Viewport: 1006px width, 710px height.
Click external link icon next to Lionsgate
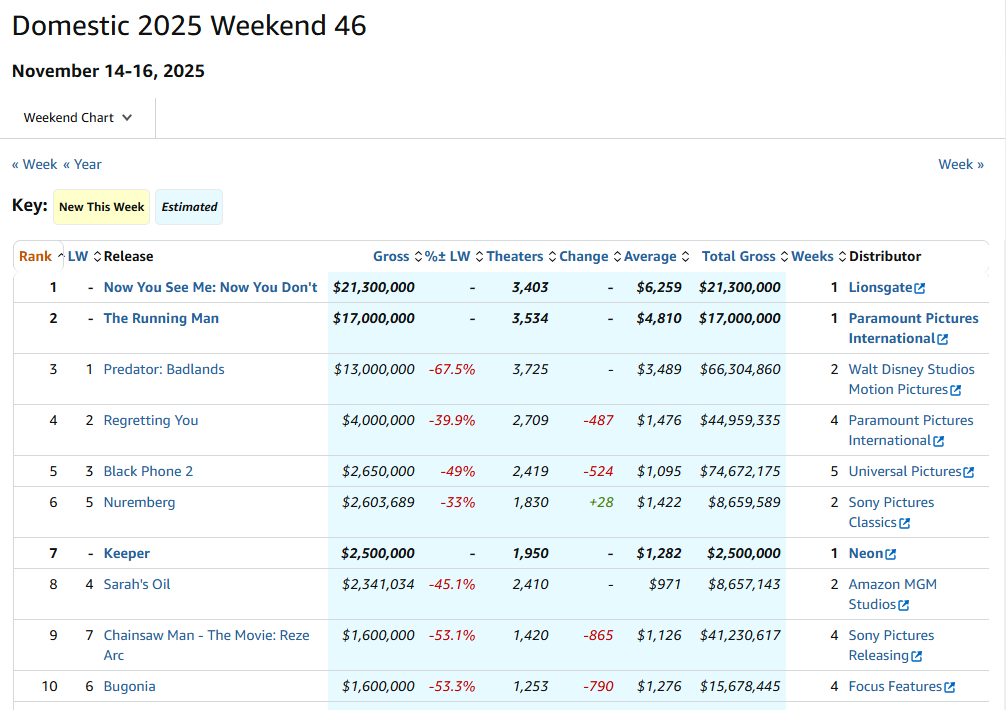point(920,288)
